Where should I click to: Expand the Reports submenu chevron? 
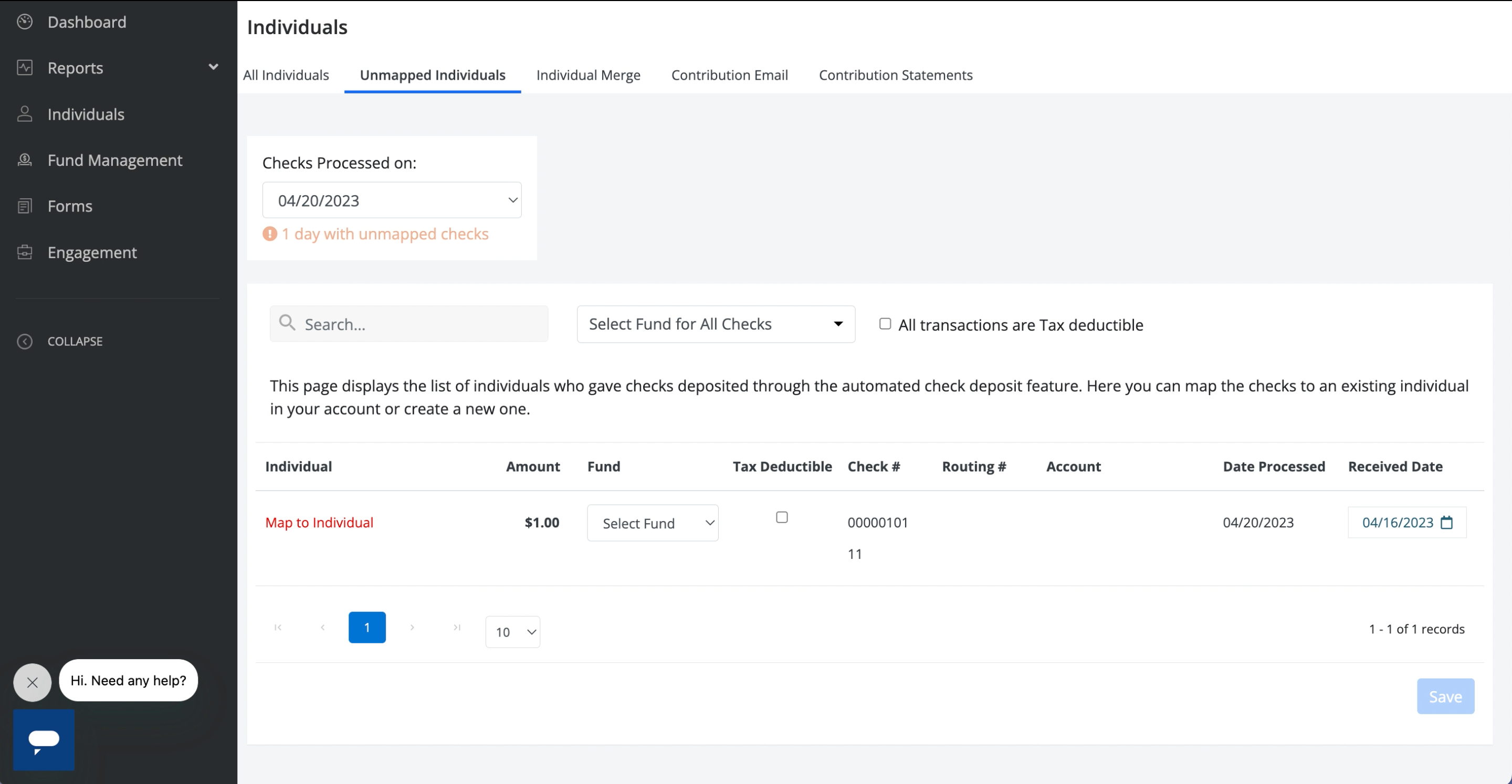[x=214, y=67]
